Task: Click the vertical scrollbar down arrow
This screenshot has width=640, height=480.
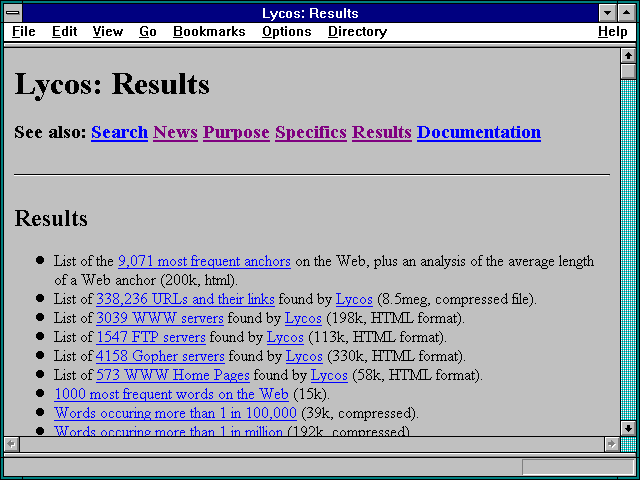Action: click(628, 428)
